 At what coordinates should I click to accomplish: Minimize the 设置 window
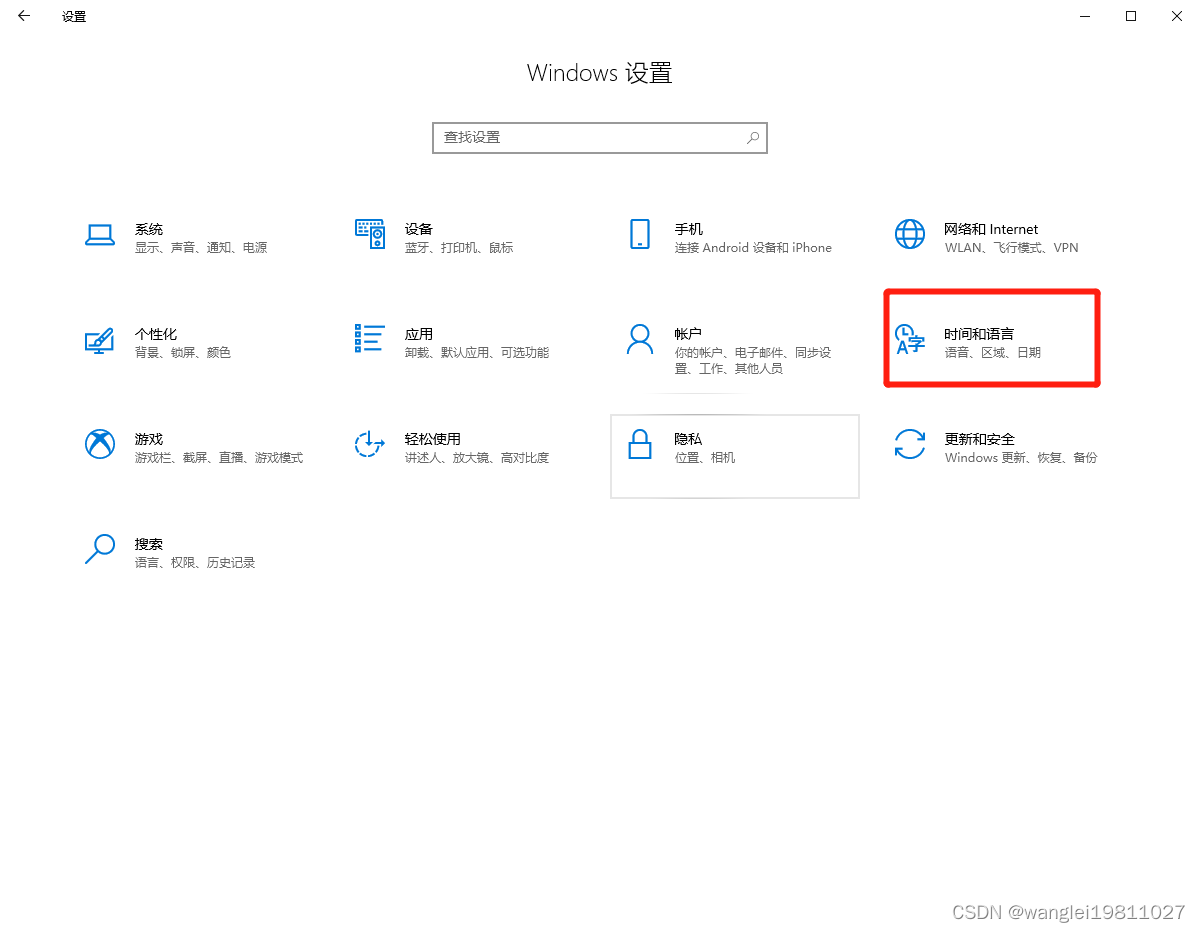click(1086, 16)
